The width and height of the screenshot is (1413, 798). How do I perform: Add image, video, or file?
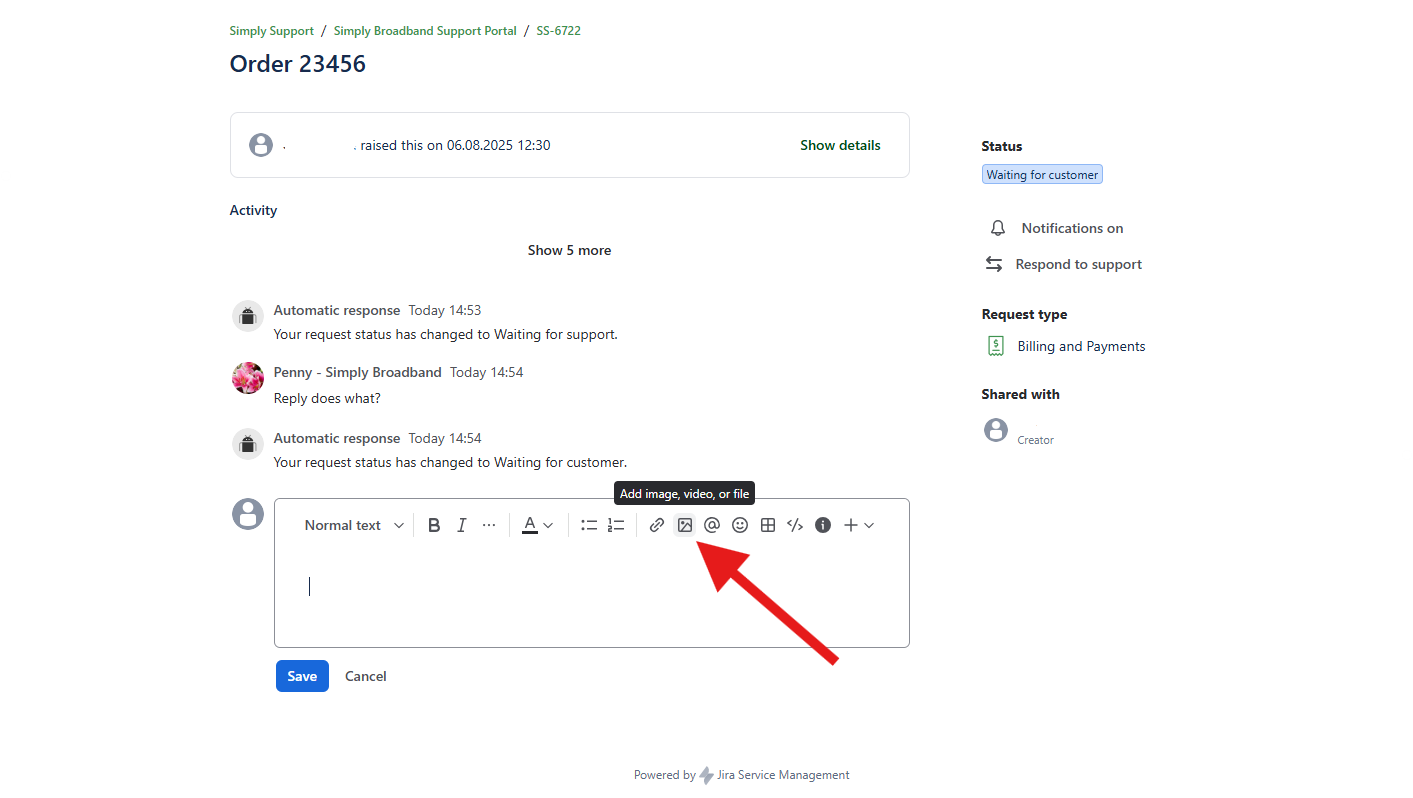(x=685, y=525)
